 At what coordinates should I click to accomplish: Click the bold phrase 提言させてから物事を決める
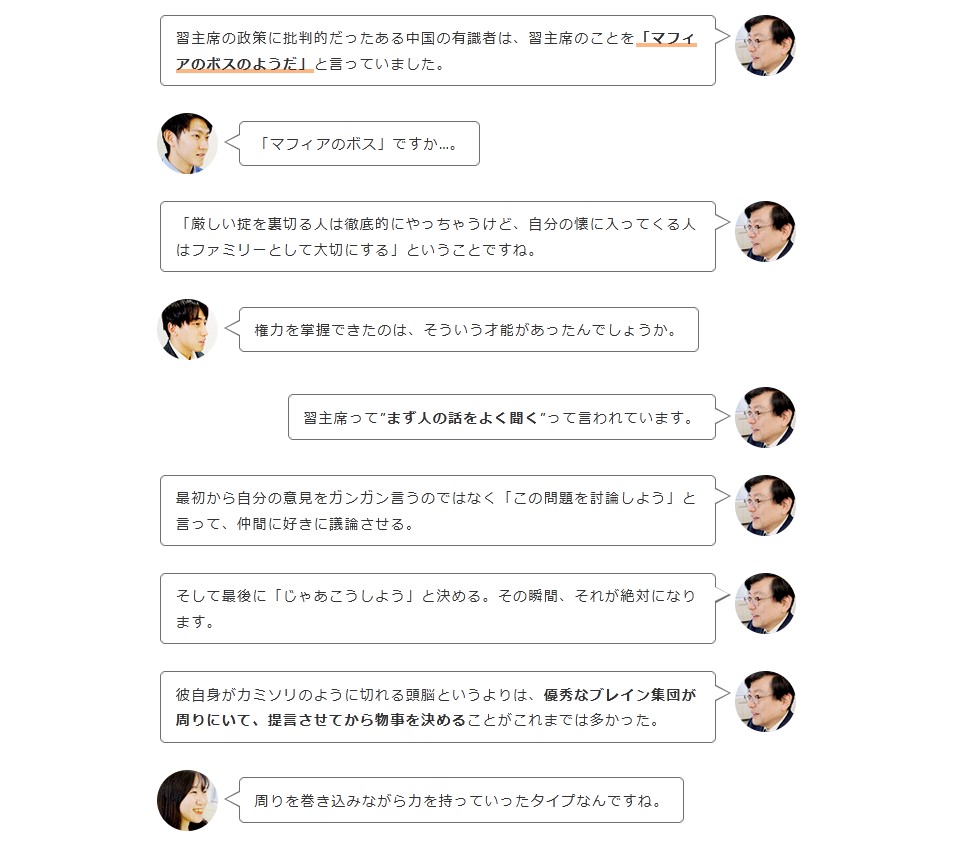[x=367, y=720]
